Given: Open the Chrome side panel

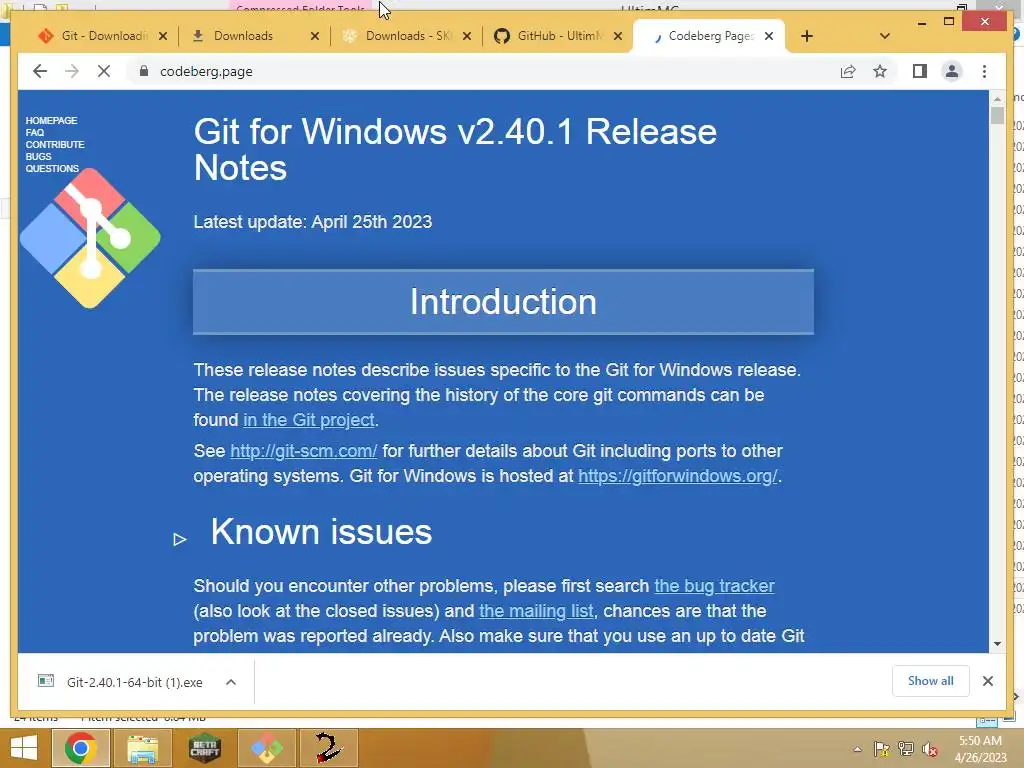Looking at the screenshot, I should click(920, 71).
